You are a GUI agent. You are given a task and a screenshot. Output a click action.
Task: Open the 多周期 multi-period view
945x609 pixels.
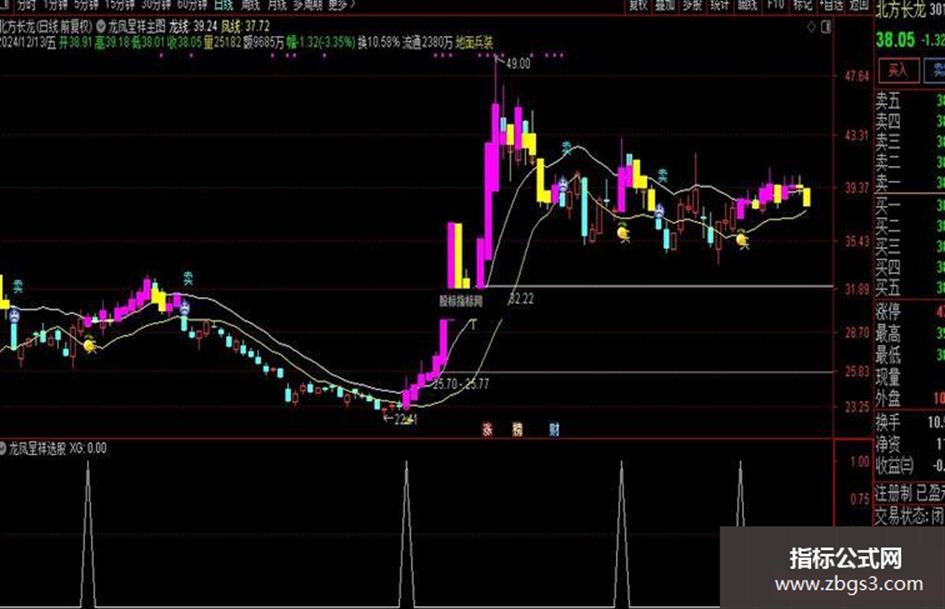pos(307,4)
